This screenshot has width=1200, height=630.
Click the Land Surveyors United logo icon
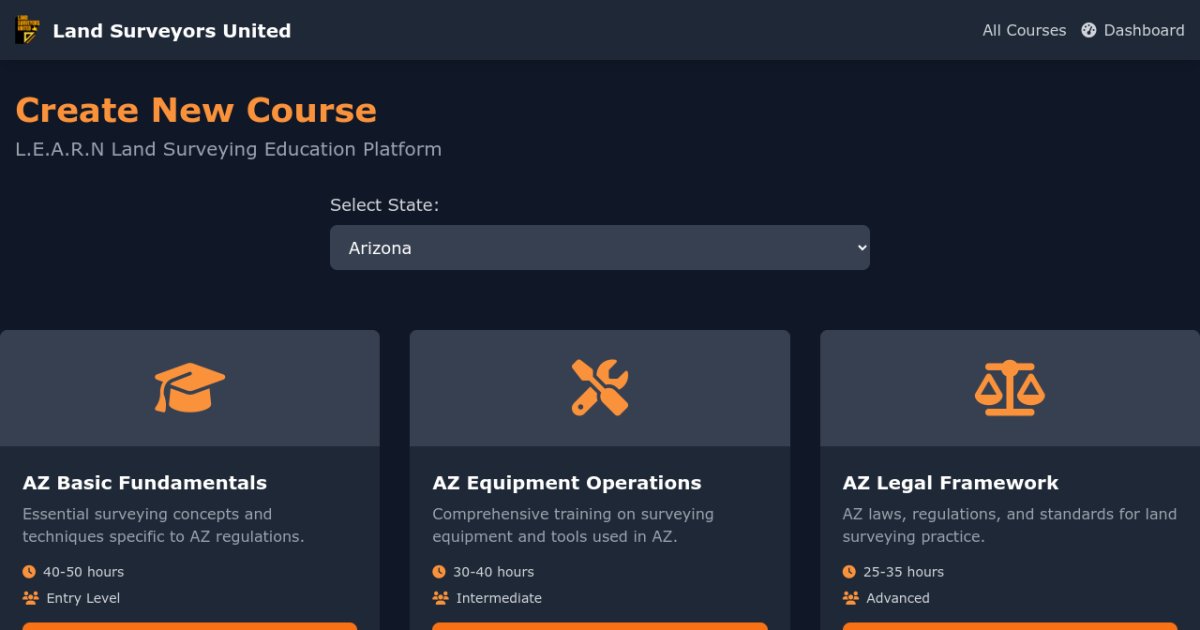[26, 31]
